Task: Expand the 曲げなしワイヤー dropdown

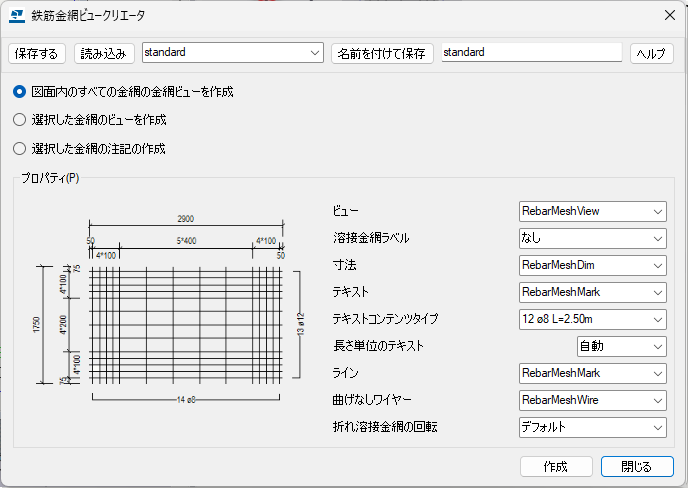Action: [x=592, y=400]
